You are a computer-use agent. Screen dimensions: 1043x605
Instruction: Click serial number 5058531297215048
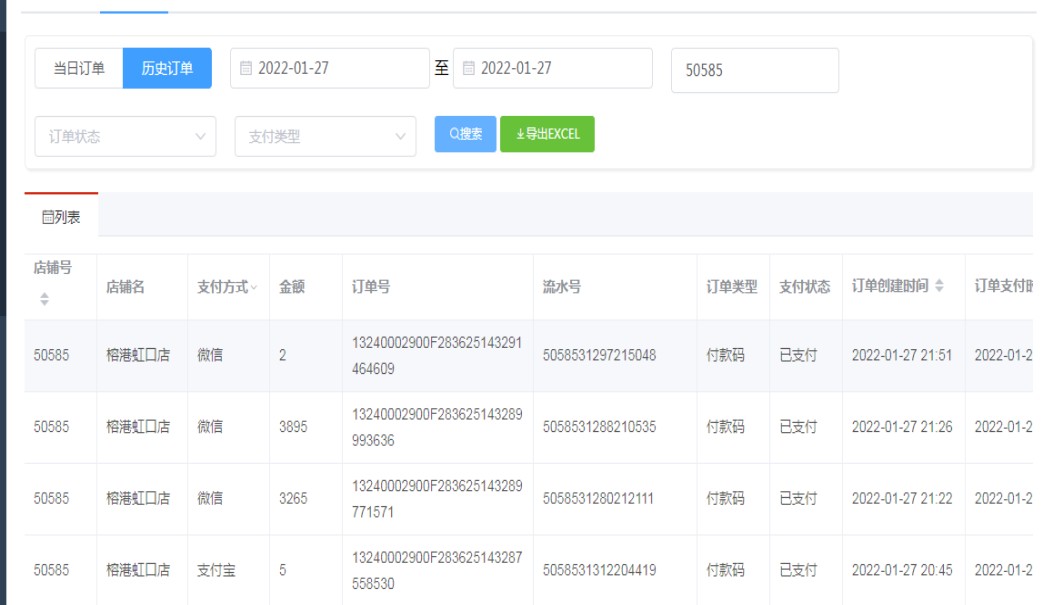pyautogui.click(x=599, y=355)
